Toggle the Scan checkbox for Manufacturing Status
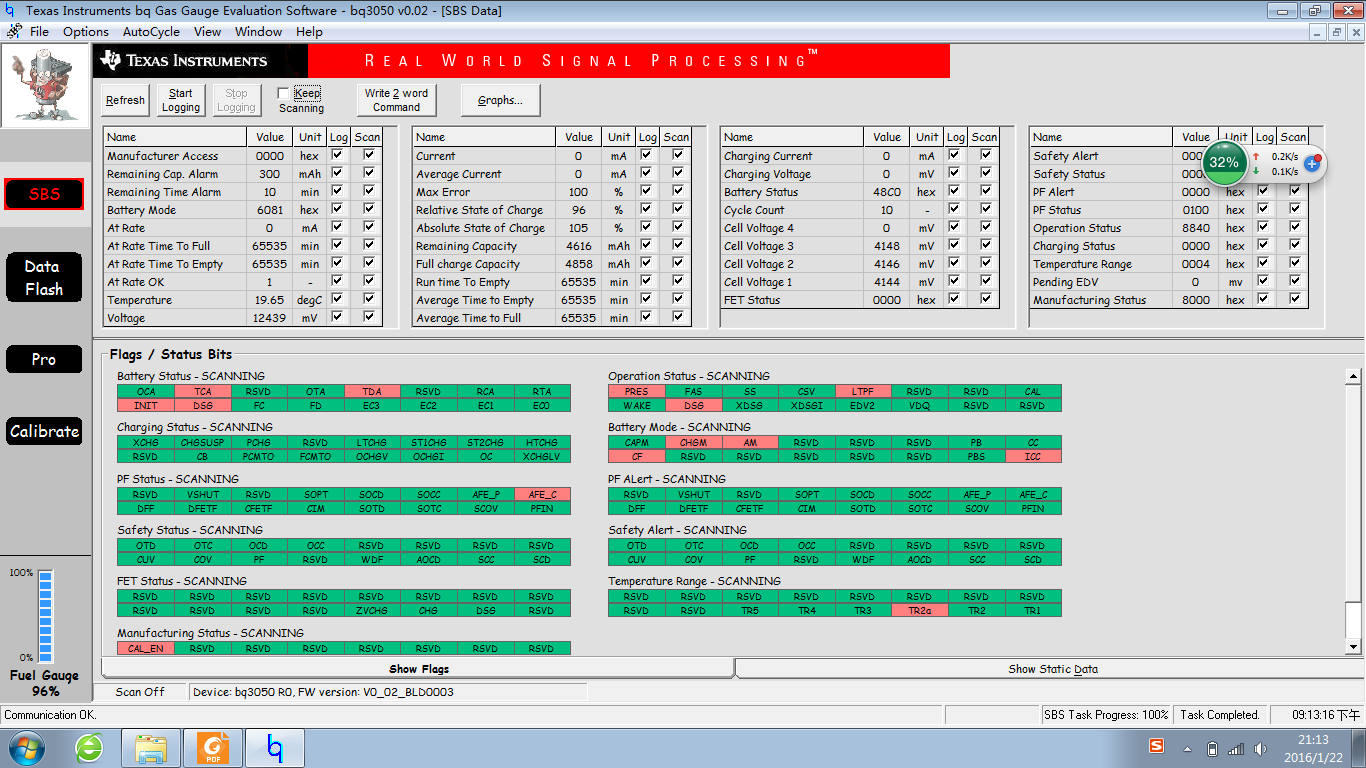Viewport: 1366px width, 768px height. coord(1295,300)
